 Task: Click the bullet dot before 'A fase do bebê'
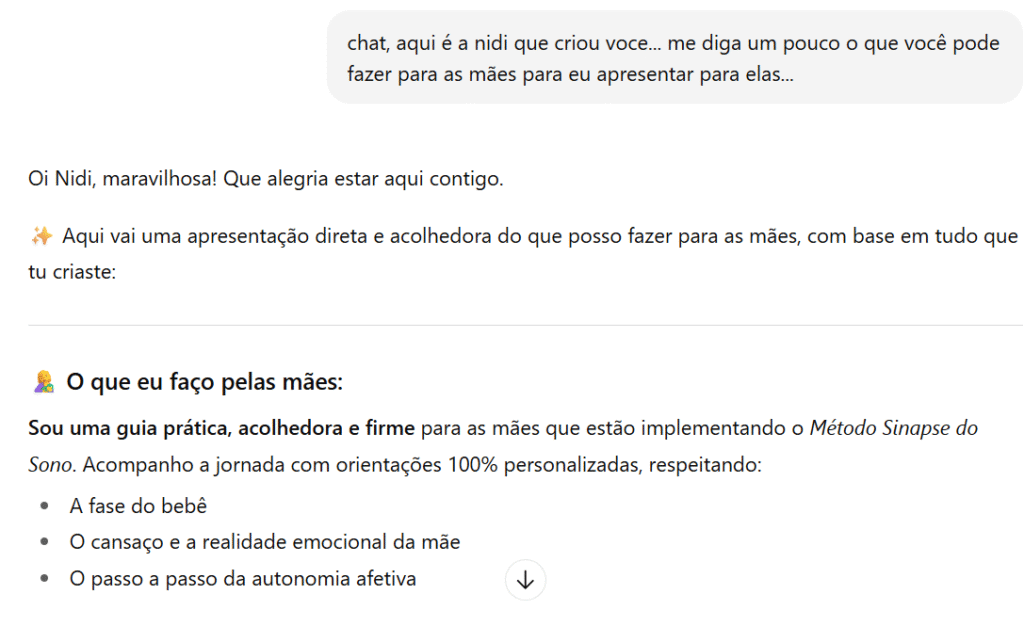pyautogui.click(x=44, y=506)
